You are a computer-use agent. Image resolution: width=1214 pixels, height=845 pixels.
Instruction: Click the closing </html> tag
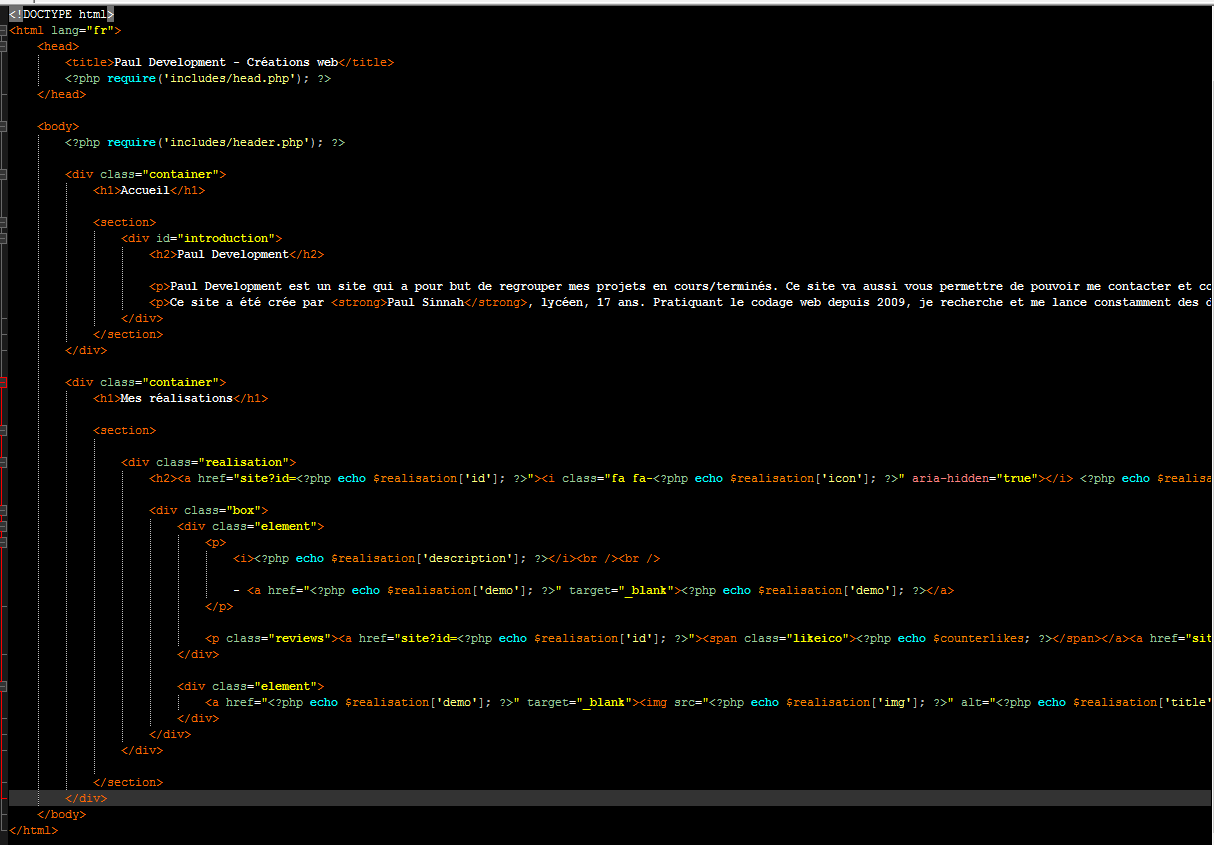(33, 830)
